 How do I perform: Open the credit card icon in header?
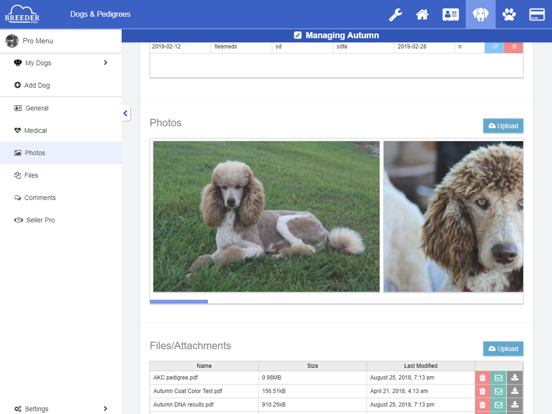[537, 14]
